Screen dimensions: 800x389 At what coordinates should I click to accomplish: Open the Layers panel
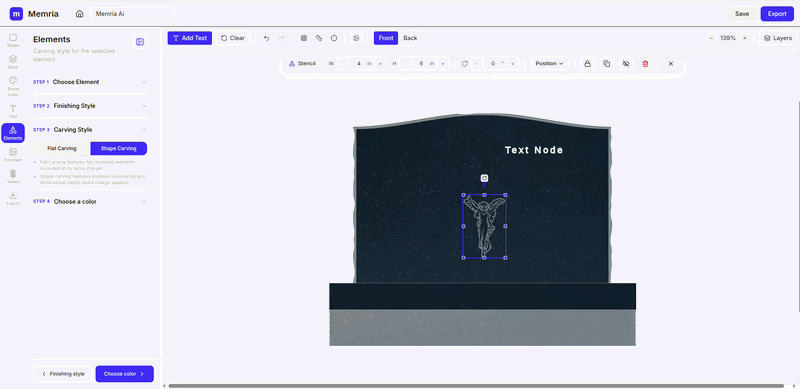tap(778, 38)
